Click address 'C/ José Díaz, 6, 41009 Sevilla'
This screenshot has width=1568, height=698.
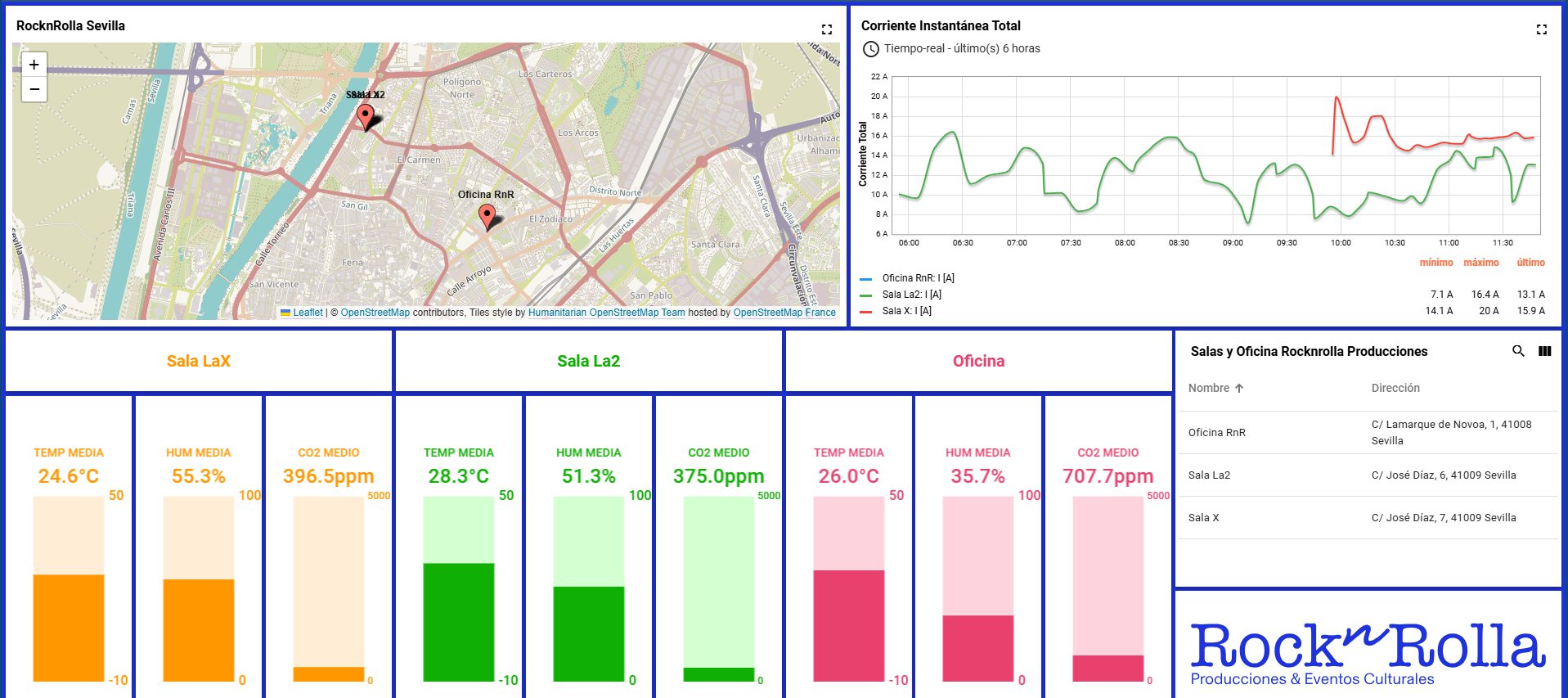point(1444,475)
